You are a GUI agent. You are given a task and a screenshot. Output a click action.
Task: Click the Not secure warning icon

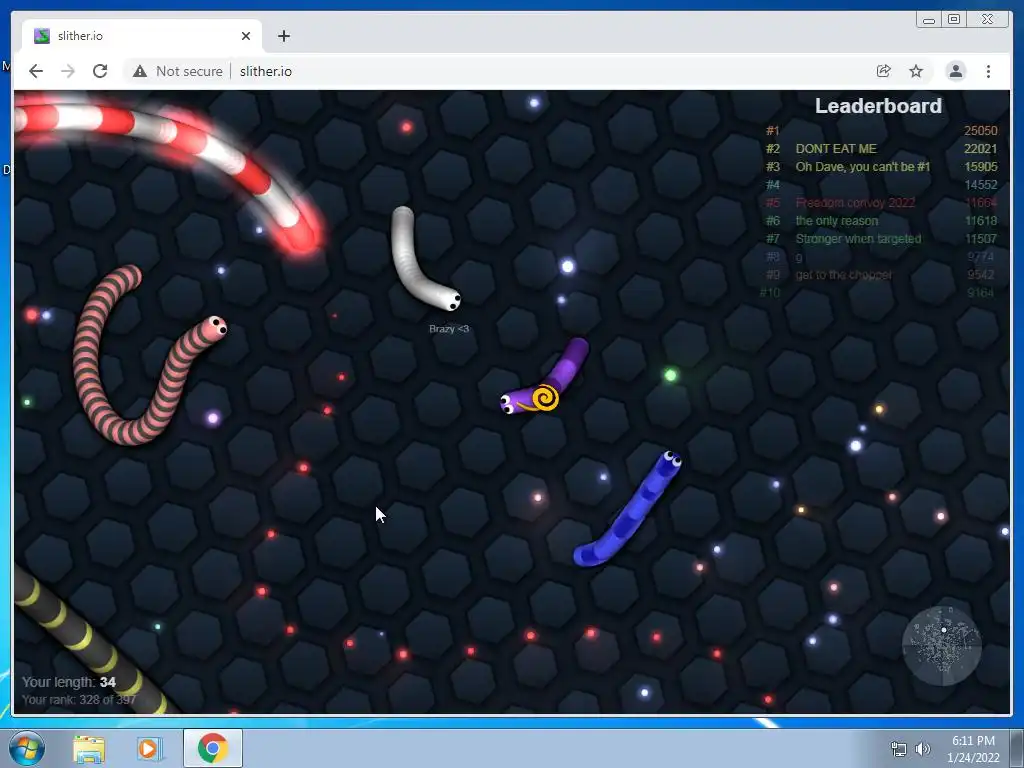coord(140,71)
